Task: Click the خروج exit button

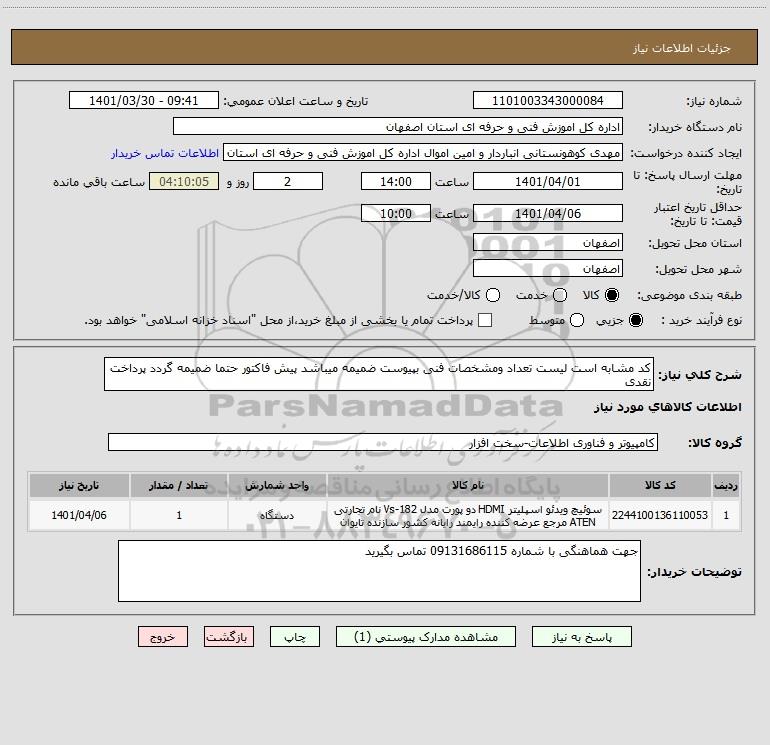Action: tap(163, 637)
